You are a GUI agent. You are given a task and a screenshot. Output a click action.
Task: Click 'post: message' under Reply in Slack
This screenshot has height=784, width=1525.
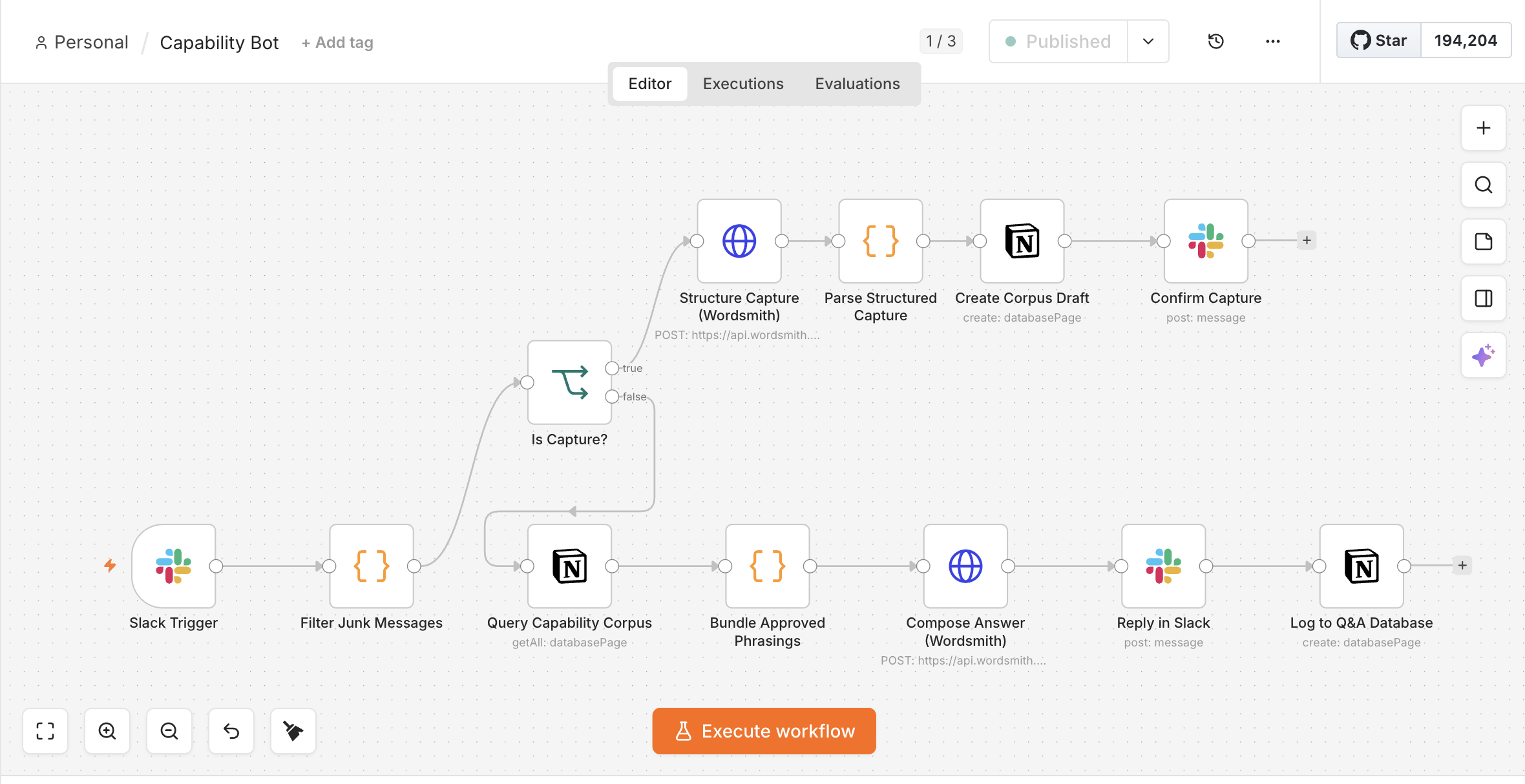(1164, 643)
